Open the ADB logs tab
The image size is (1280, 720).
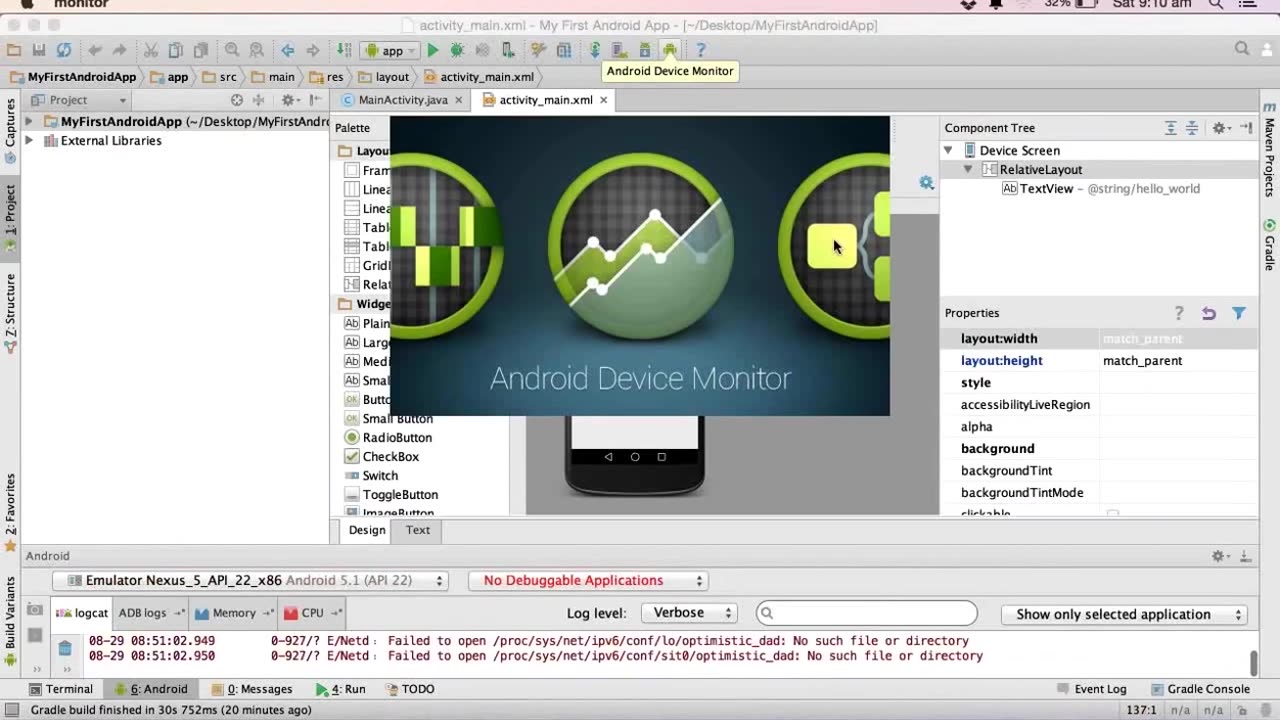150,613
